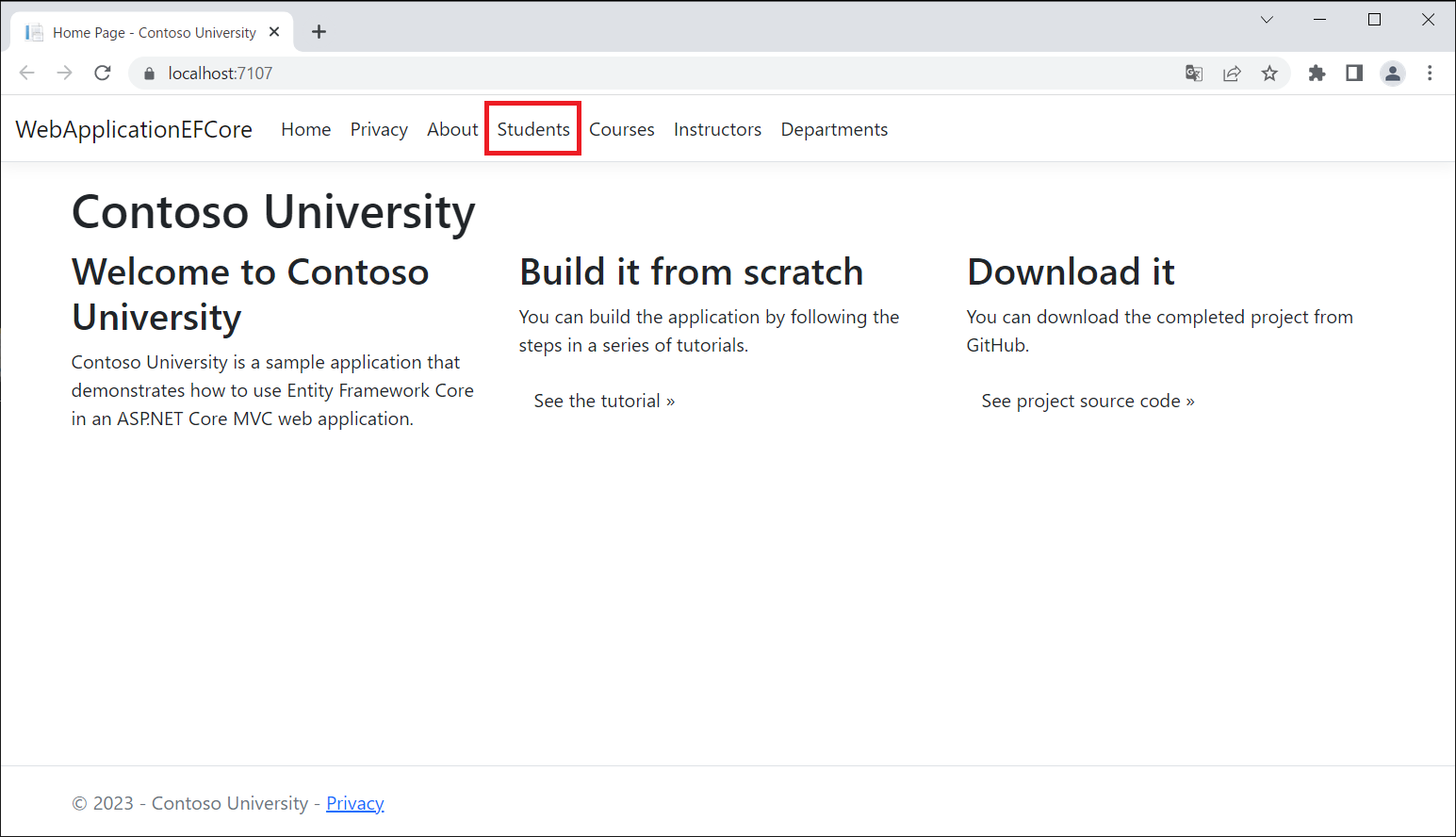Follow the footer Privacy link
Image resolution: width=1456 pixels, height=837 pixels.
tap(354, 803)
